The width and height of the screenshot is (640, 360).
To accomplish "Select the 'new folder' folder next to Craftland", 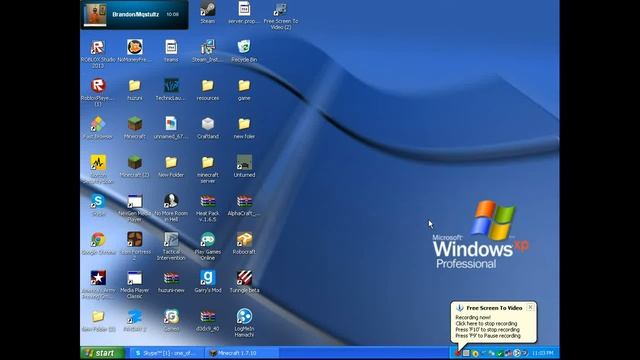I will pyautogui.click(x=244, y=128).
